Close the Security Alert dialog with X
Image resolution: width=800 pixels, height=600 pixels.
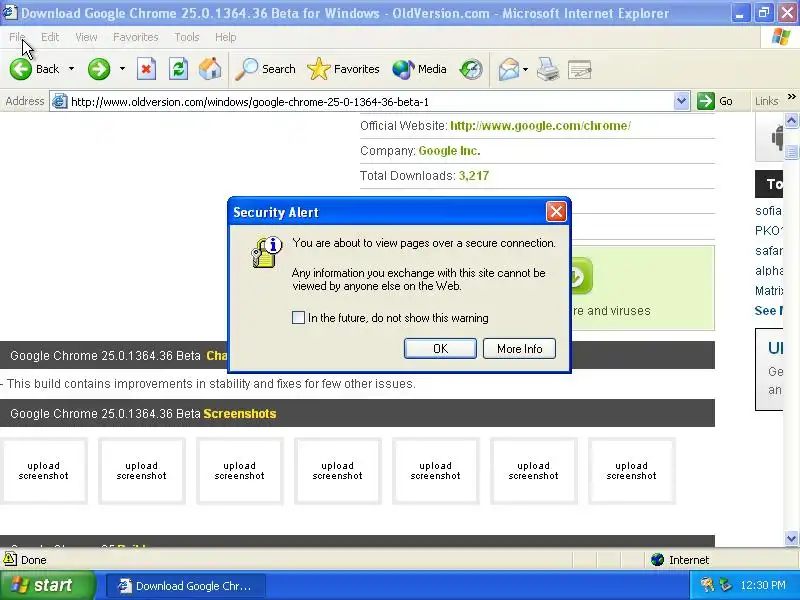556,211
